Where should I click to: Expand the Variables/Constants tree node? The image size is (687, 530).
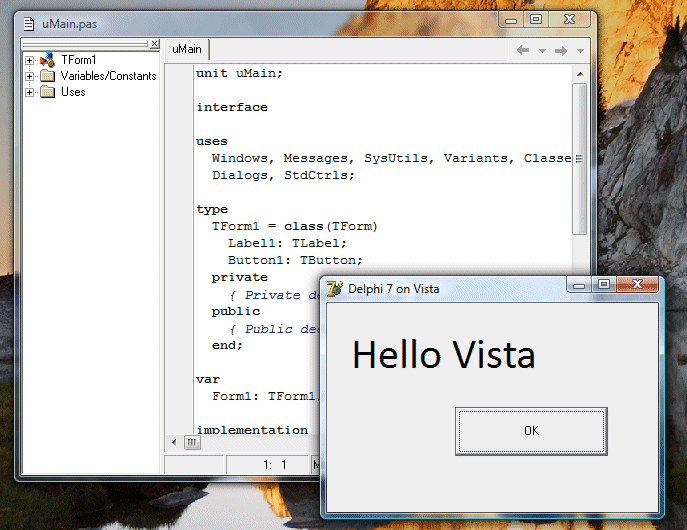29,76
